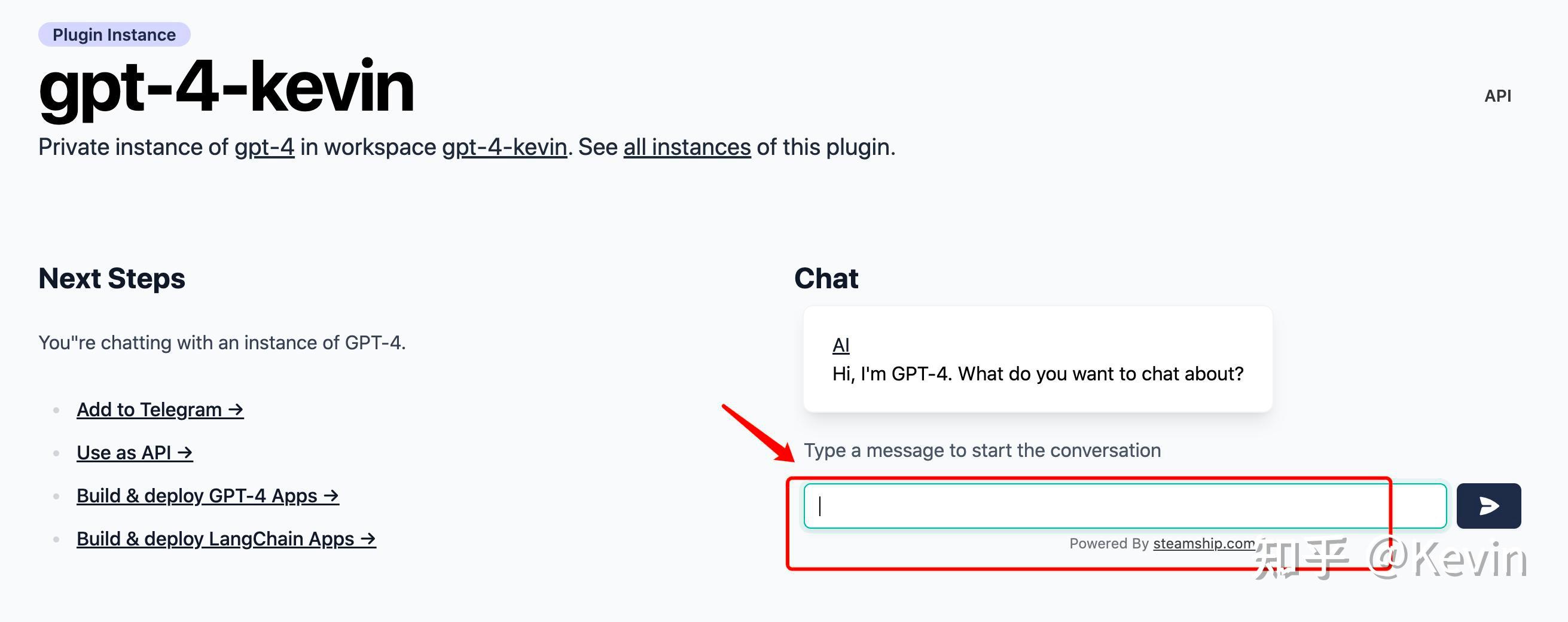The image size is (1568, 622).
Task: Open the gpt-4 plugin link in description
Action: (264, 147)
